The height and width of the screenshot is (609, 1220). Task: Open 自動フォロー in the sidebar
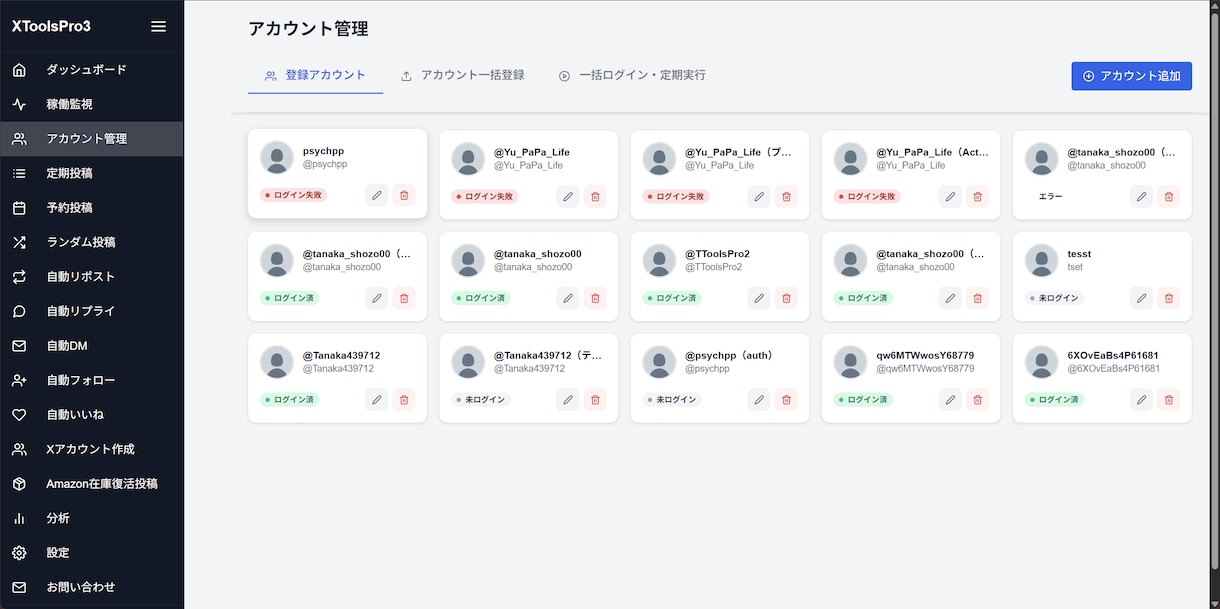91,380
